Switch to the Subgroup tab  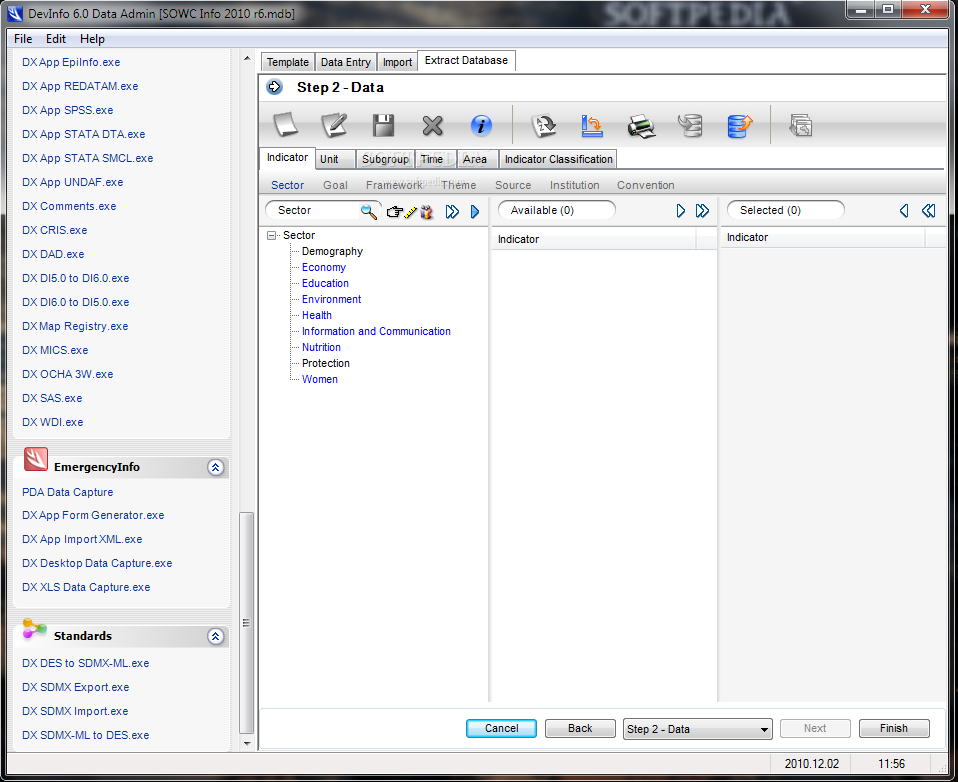click(x=386, y=159)
